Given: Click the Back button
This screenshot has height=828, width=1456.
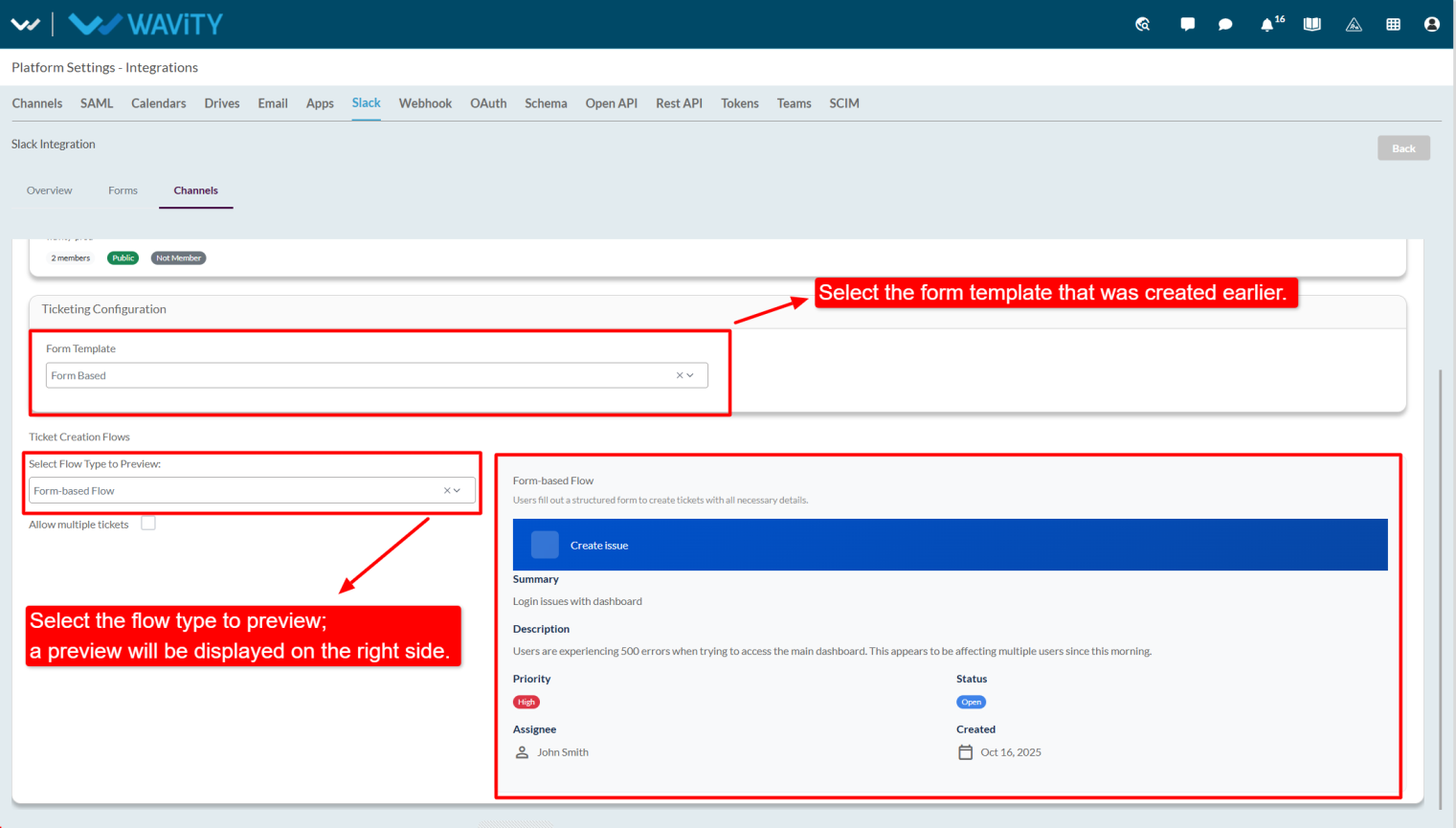Looking at the screenshot, I should pyautogui.click(x=1403, y=148).
